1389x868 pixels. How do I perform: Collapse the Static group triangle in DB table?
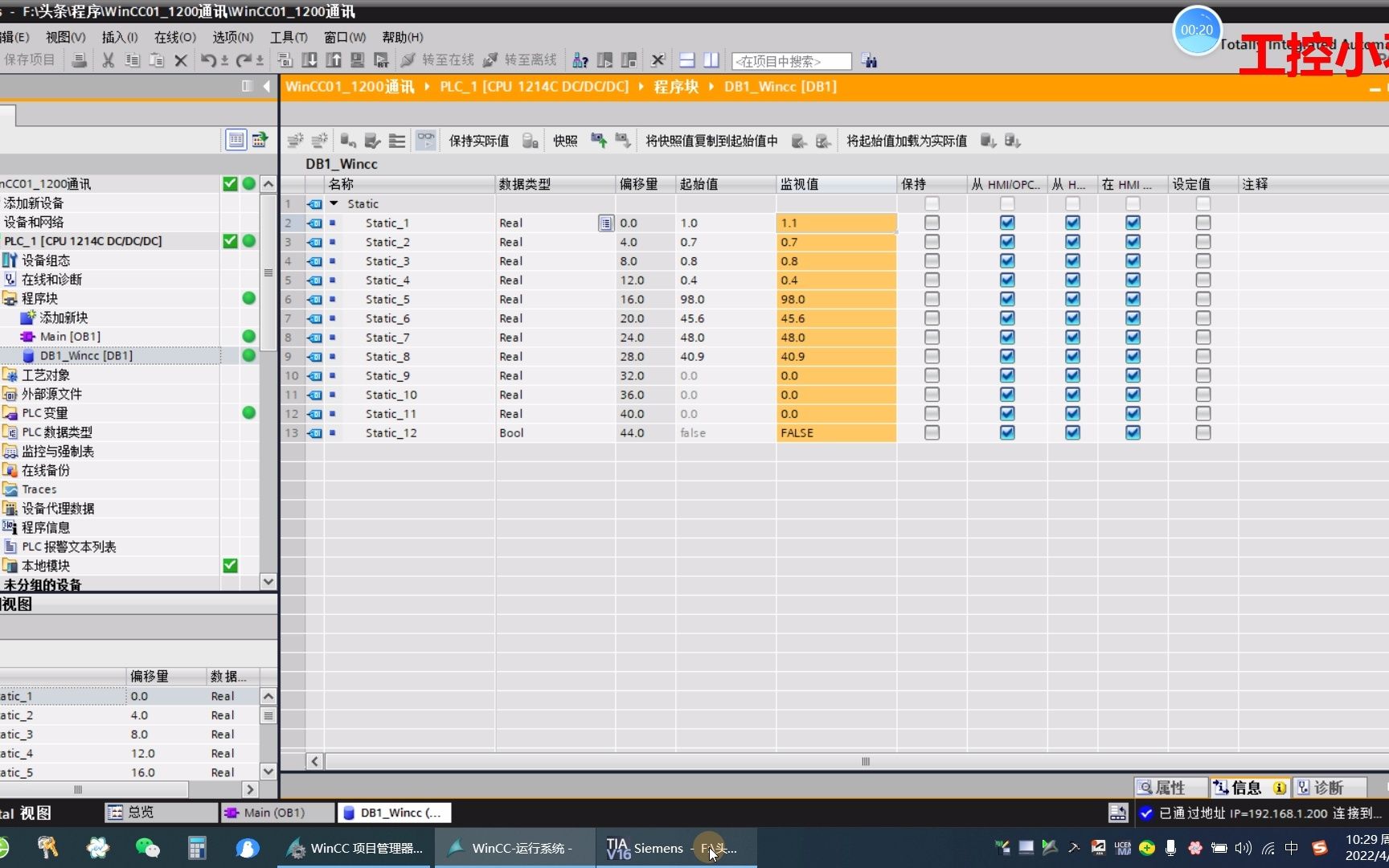334,203
